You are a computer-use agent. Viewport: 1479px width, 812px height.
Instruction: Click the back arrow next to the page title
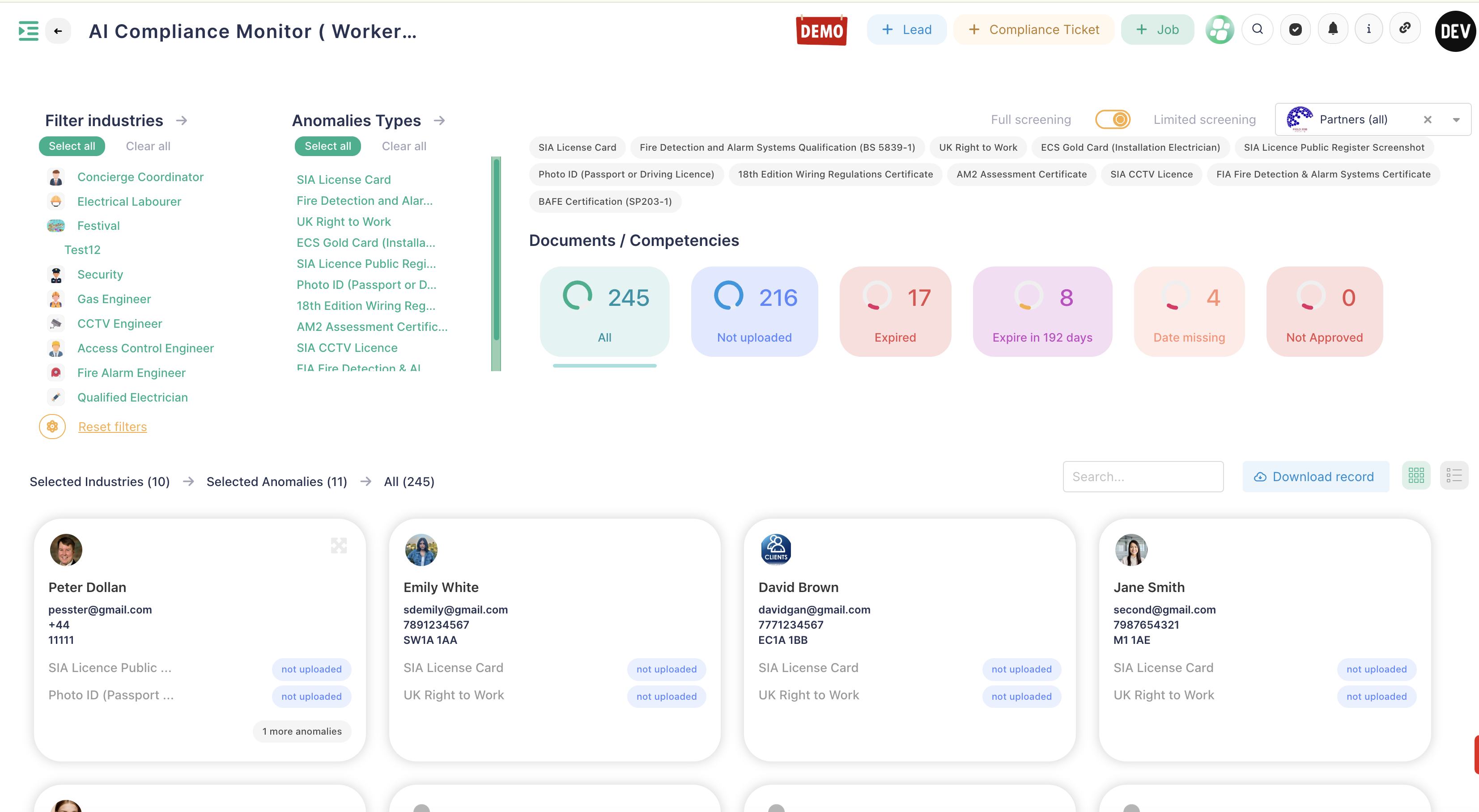click(x=57, y=31)
